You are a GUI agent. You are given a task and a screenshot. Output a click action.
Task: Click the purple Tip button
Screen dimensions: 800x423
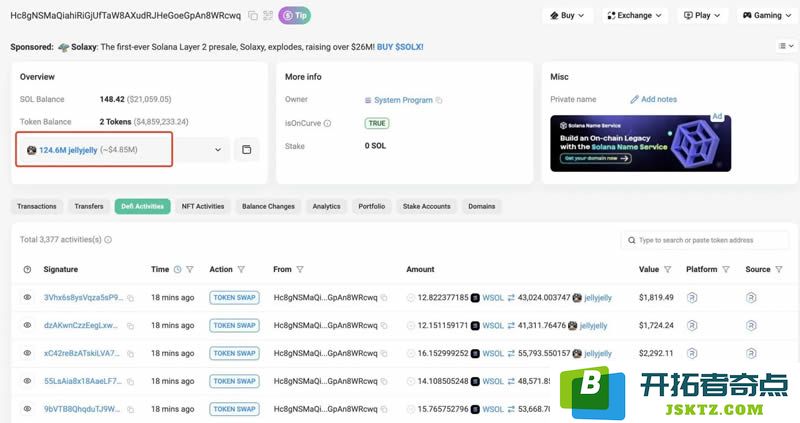(294, 16)
